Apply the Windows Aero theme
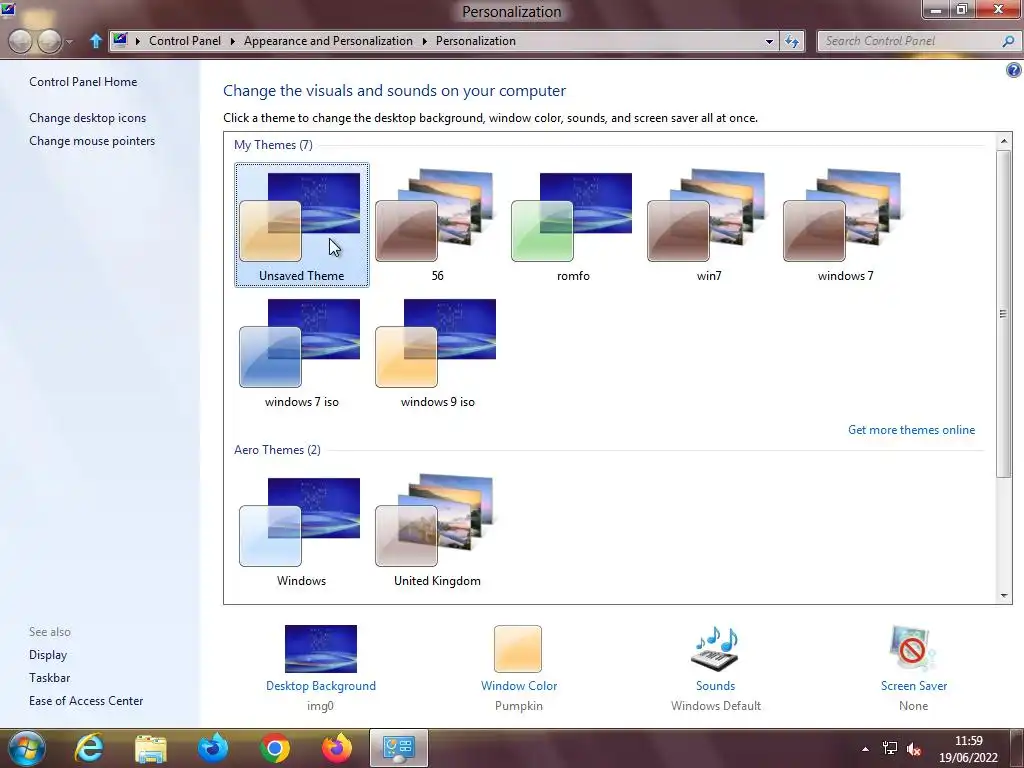Image resolution: width=1024 pixels, height=768 pixels. 301,530
